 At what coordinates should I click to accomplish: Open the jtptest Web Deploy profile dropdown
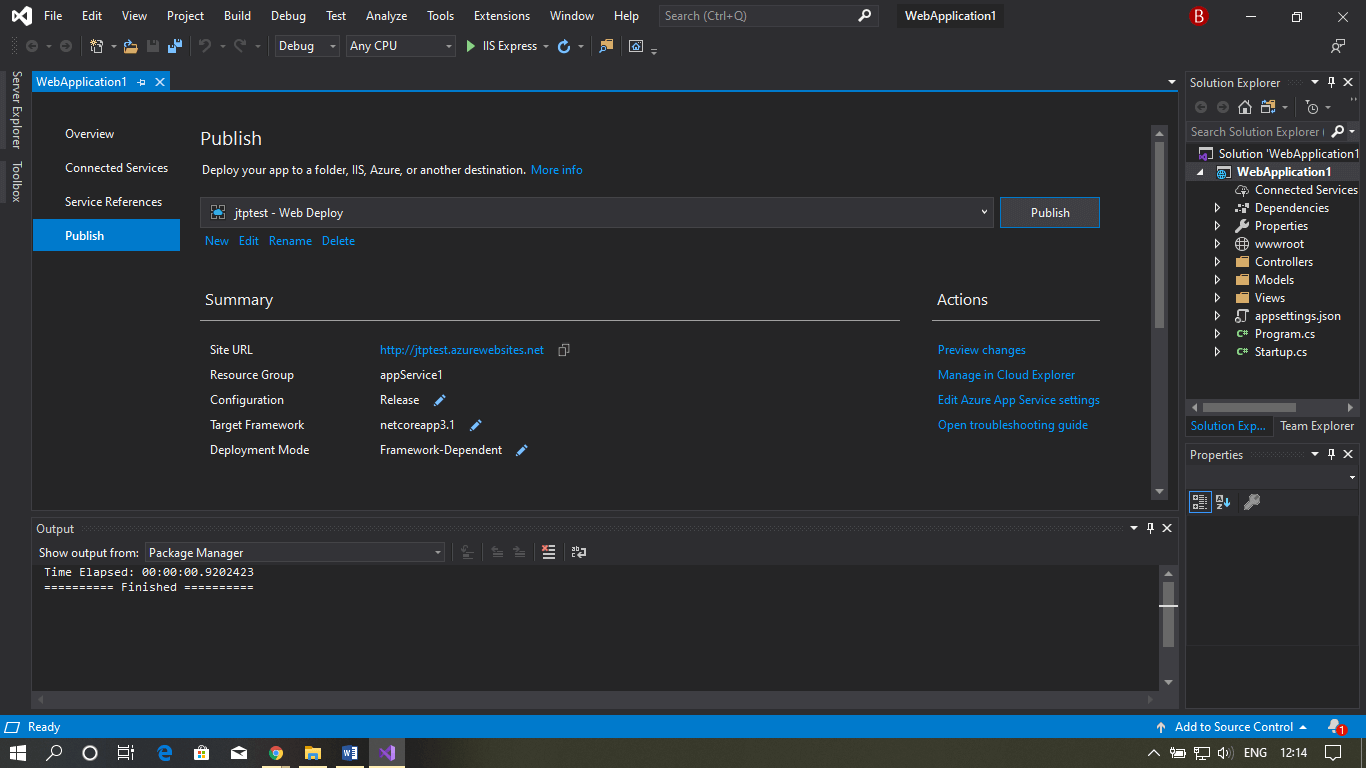[597, 212]
